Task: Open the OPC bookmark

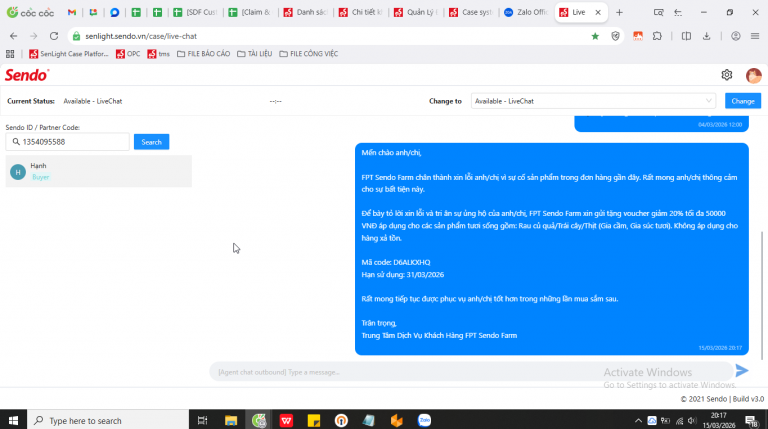Action: tap(128, 54)
